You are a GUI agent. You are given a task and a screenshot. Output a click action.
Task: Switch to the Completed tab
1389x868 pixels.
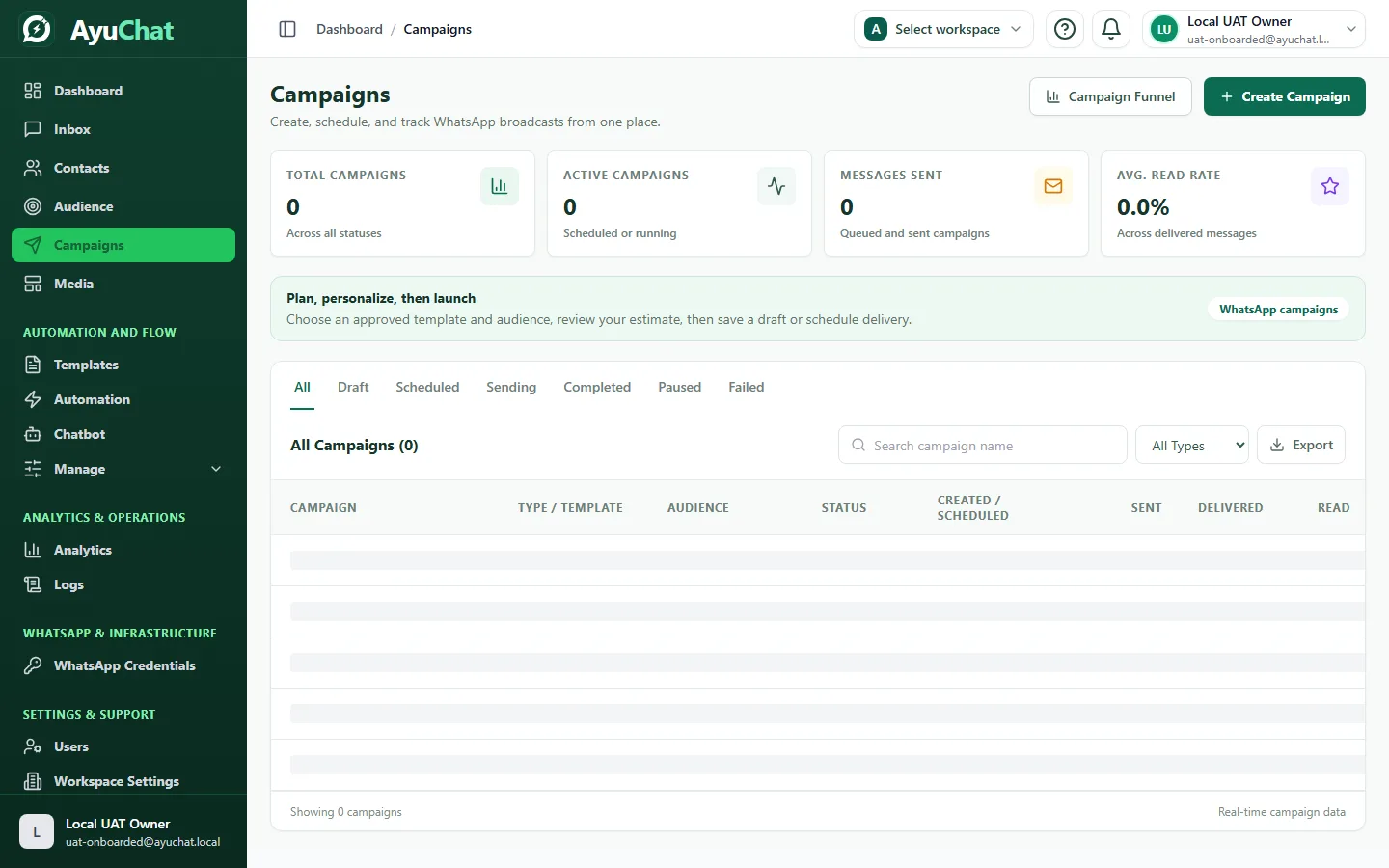[597, 387]
